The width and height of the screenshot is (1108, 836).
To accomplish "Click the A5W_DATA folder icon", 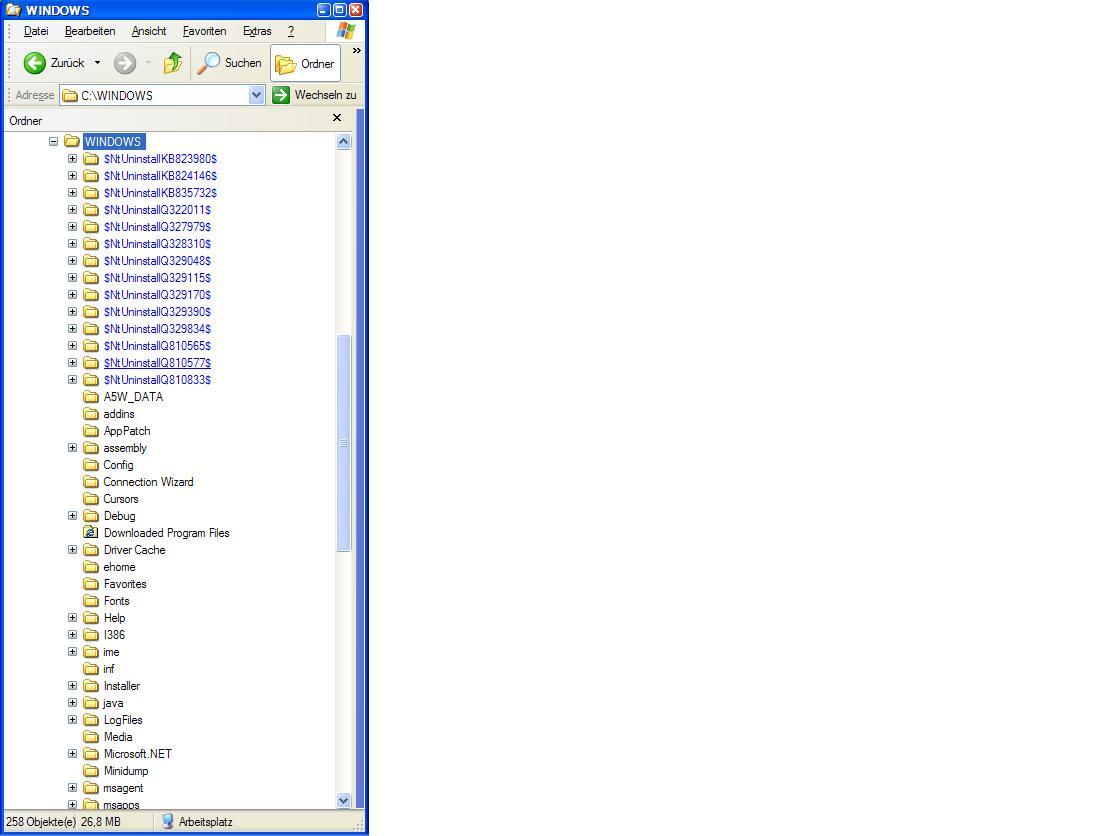I will 90,396.
